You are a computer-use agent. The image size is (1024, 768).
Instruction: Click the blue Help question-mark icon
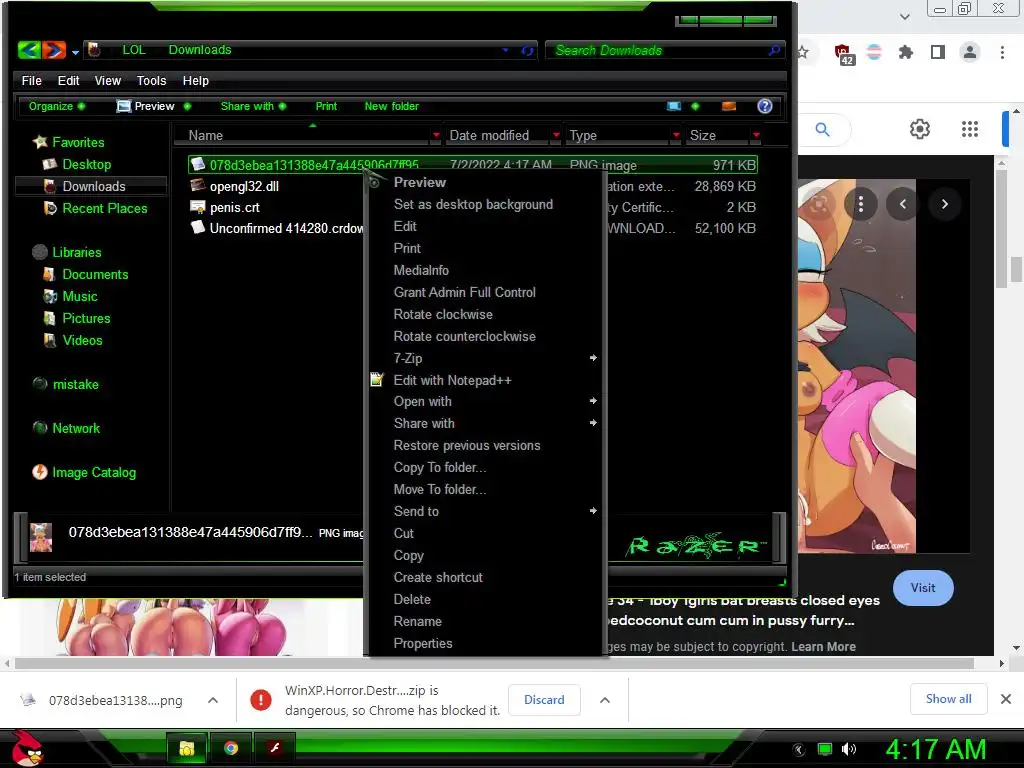click(765, 106)
